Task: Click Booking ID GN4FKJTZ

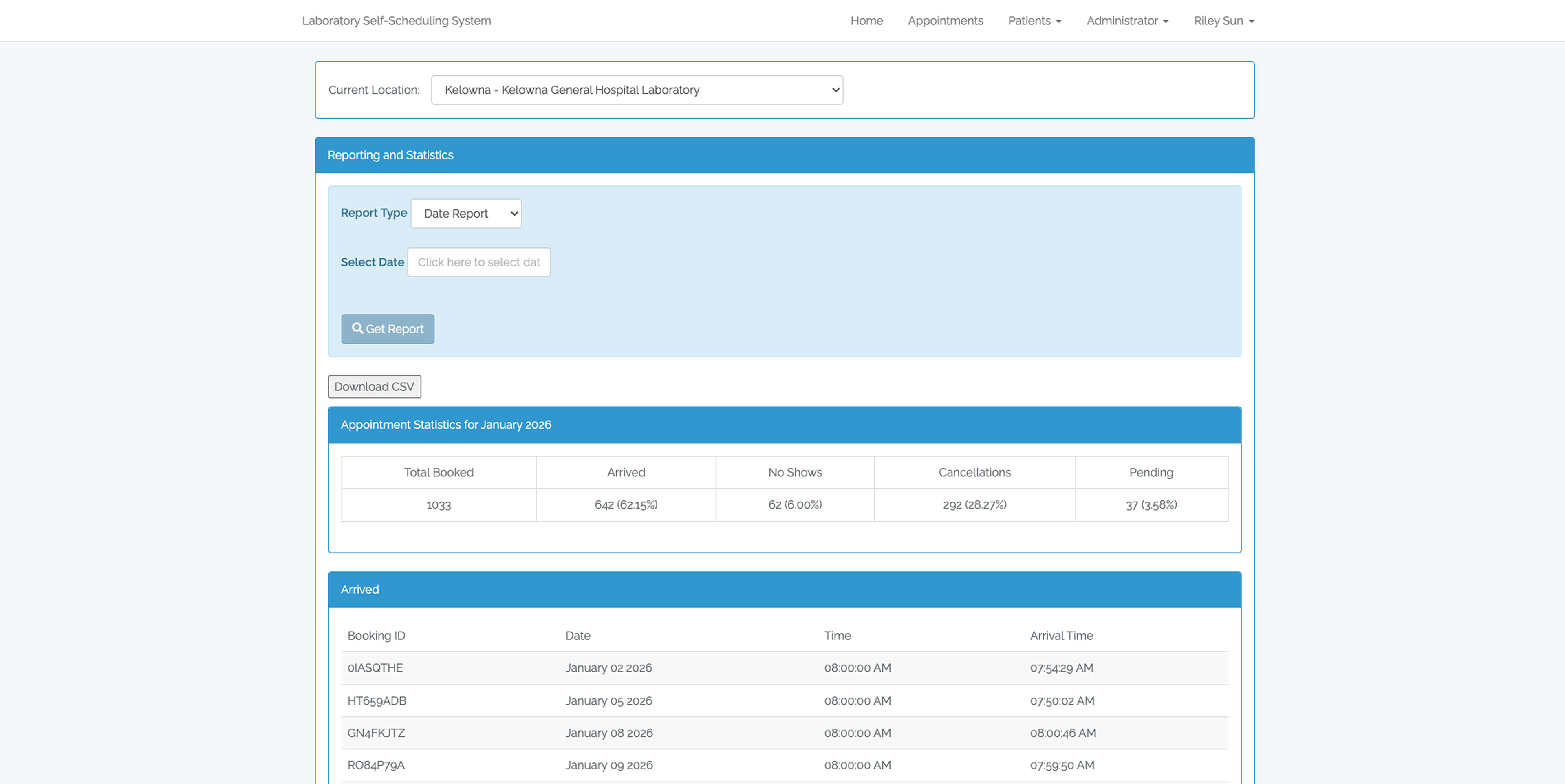Action: (x=376, y=733)
